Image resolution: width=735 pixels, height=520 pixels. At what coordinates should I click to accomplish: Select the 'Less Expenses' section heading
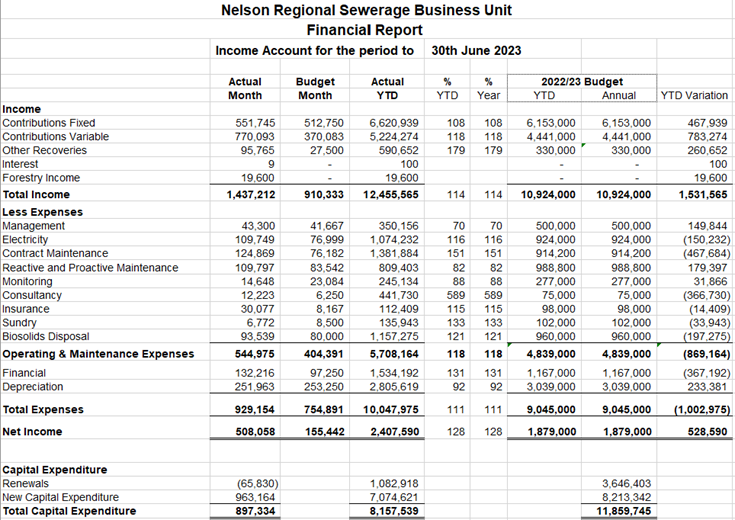tap(42, 212)
